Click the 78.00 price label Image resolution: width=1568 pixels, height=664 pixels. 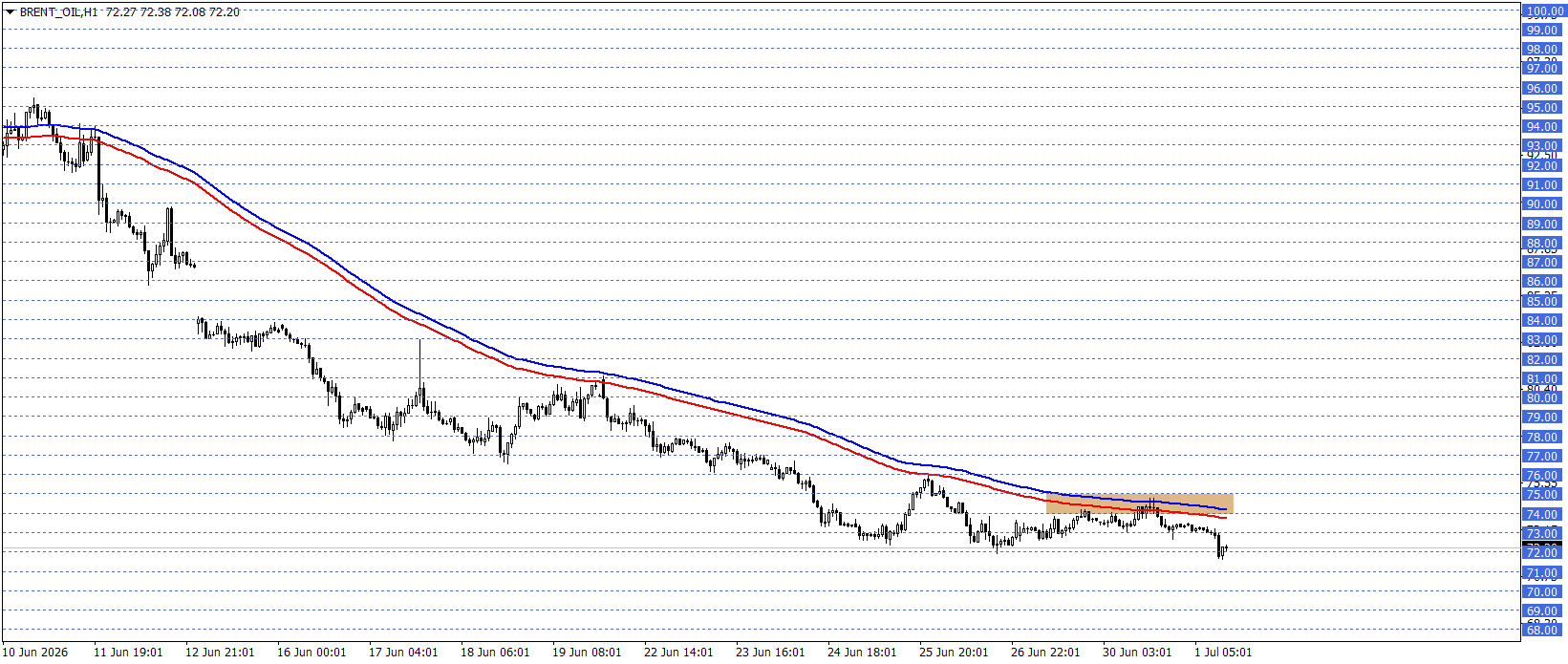[x=1541, y=438]
